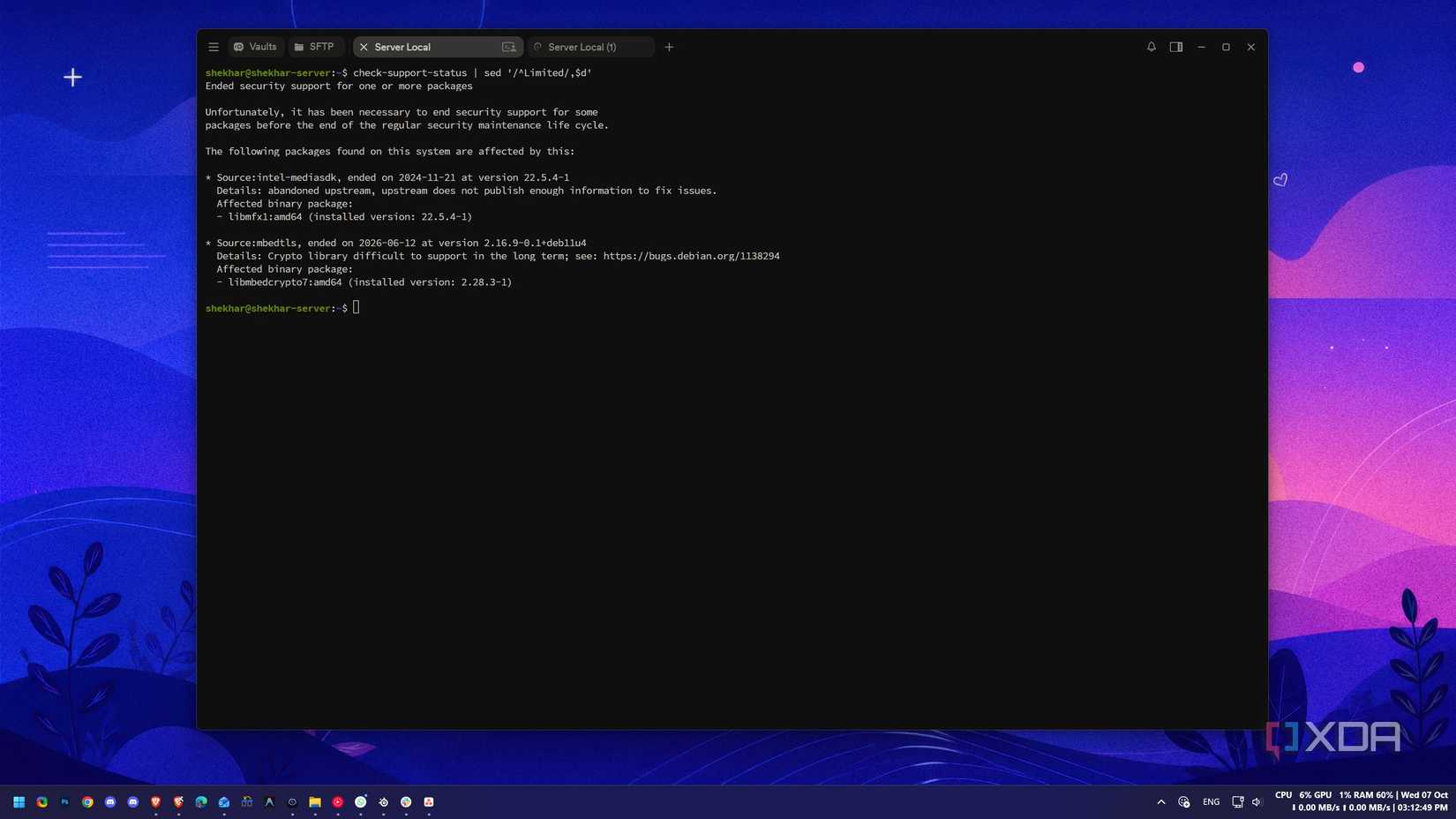Click the "libmbedcrypto7:amd64" package line

click(364, 282)
